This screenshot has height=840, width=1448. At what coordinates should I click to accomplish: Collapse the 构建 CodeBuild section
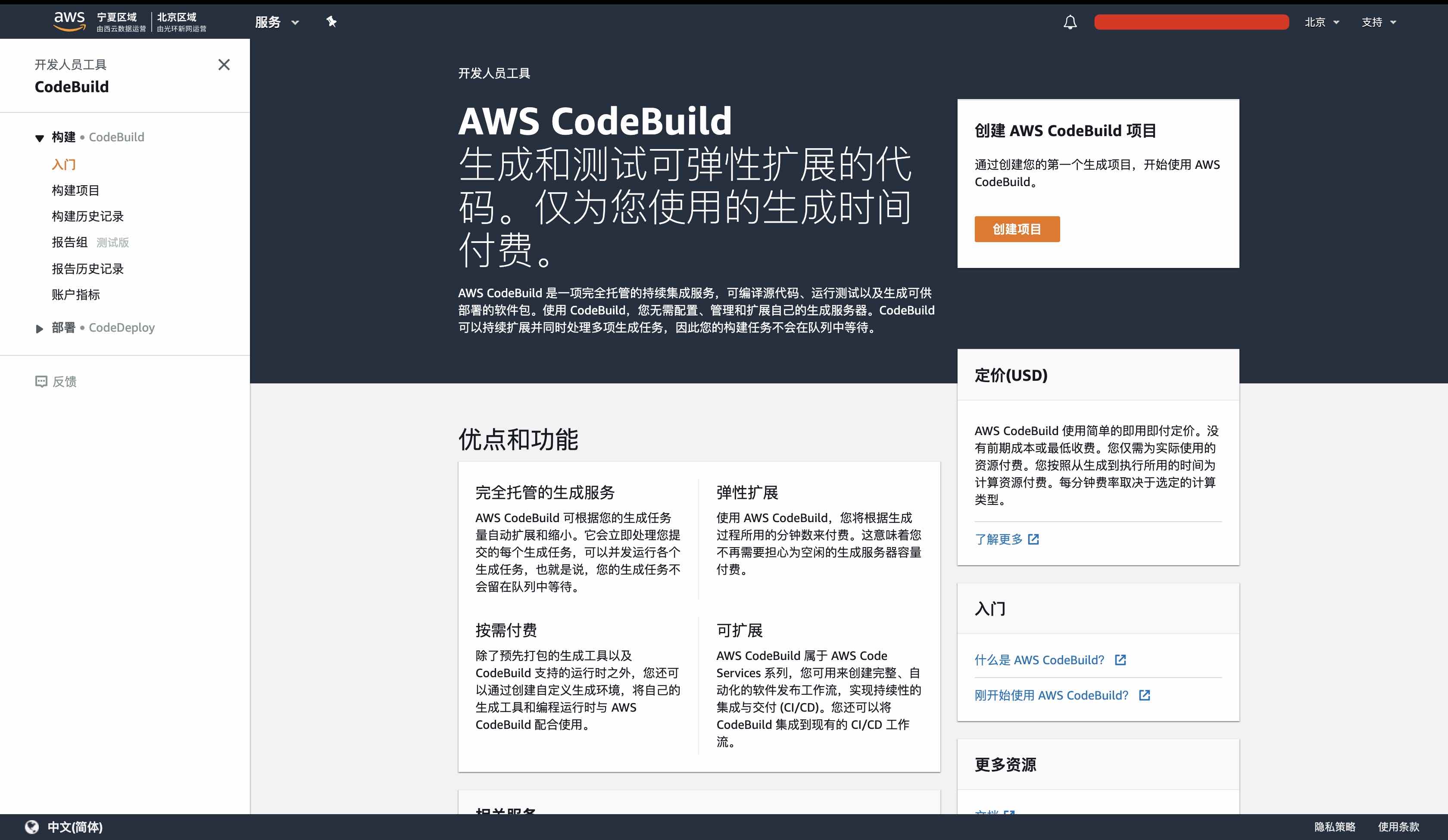[38, 138]
